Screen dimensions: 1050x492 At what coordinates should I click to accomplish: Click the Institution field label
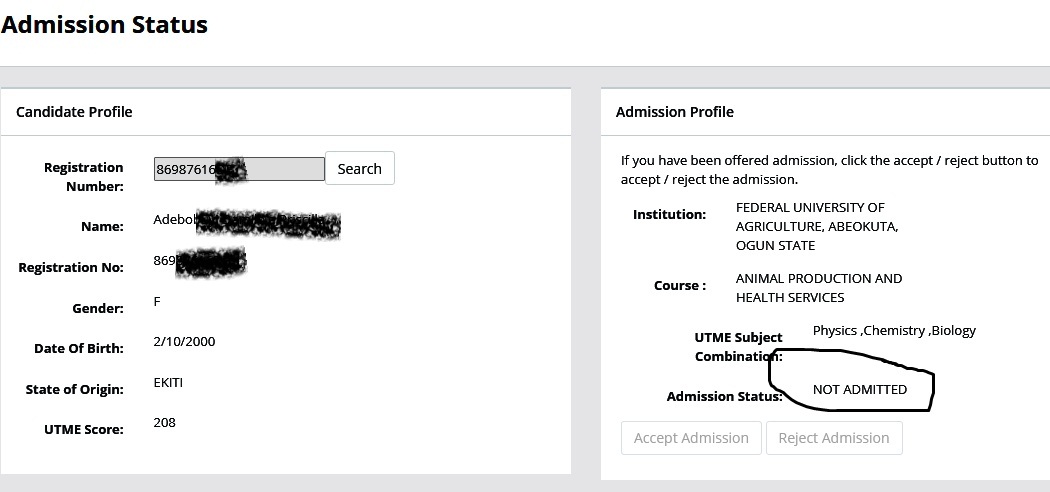click(x=669, y=215)
